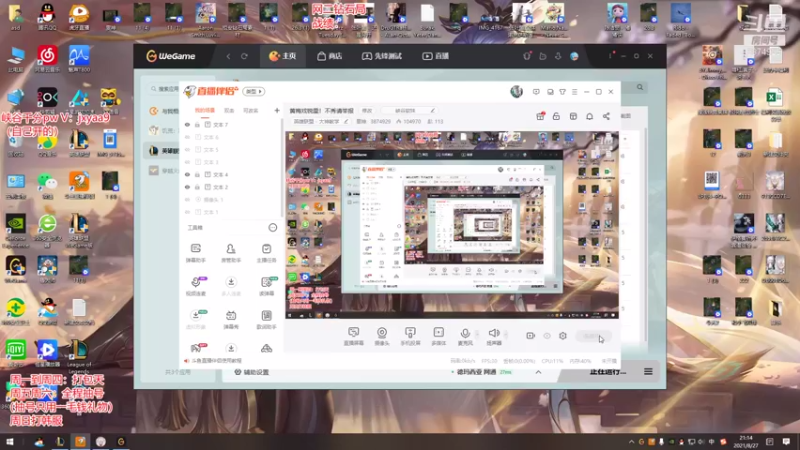This screenshot has height=450, width=800.
Task: Open the WeGame bottom-right list menu
Action: click(x=648, y=372)
